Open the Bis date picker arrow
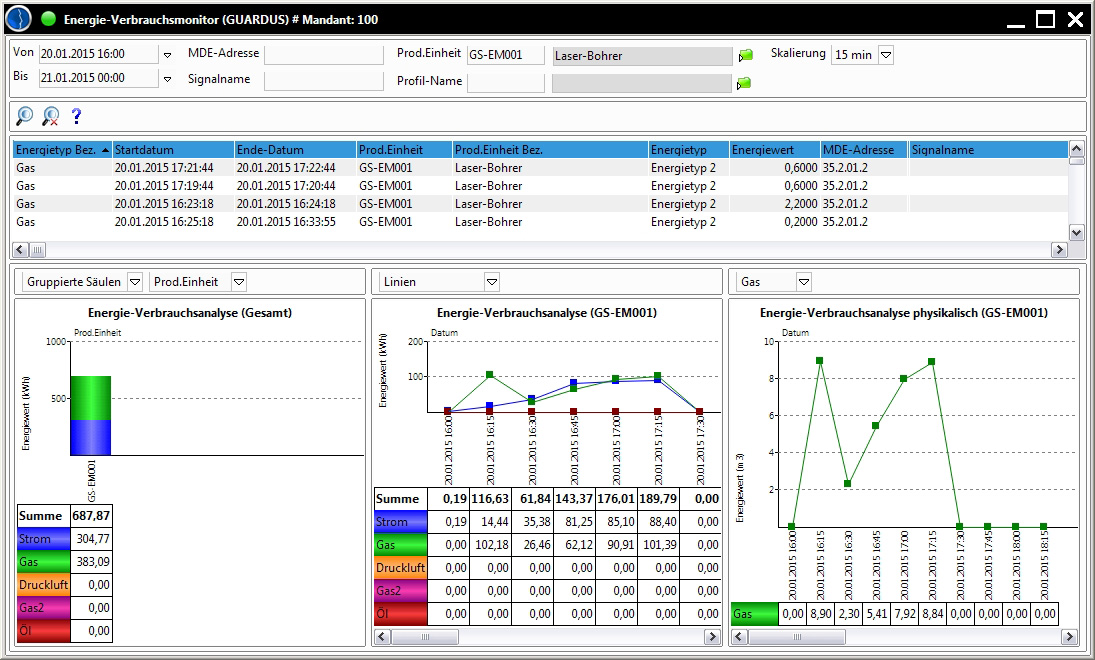 (167, 78)
